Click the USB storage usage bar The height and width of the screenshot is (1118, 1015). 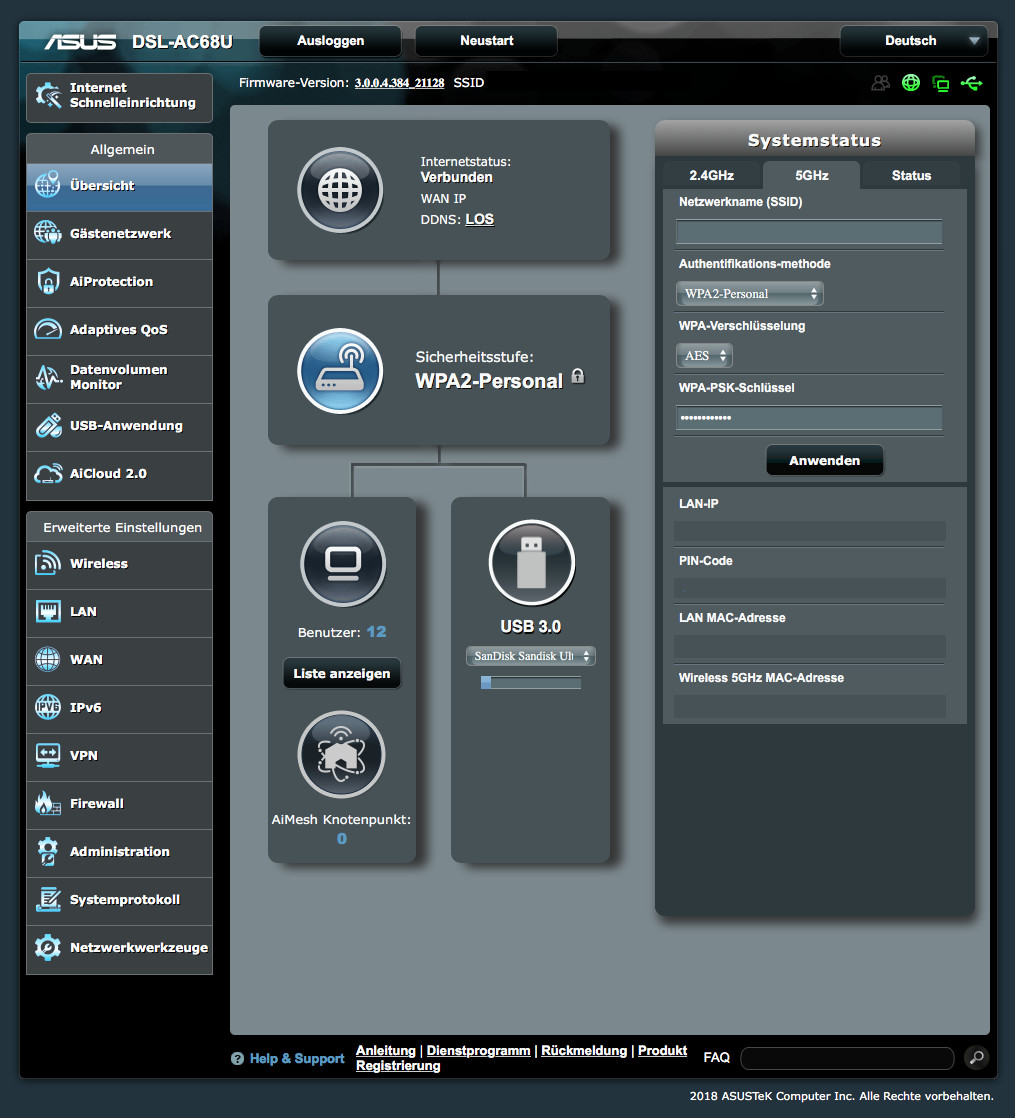[x=531, y=683]
